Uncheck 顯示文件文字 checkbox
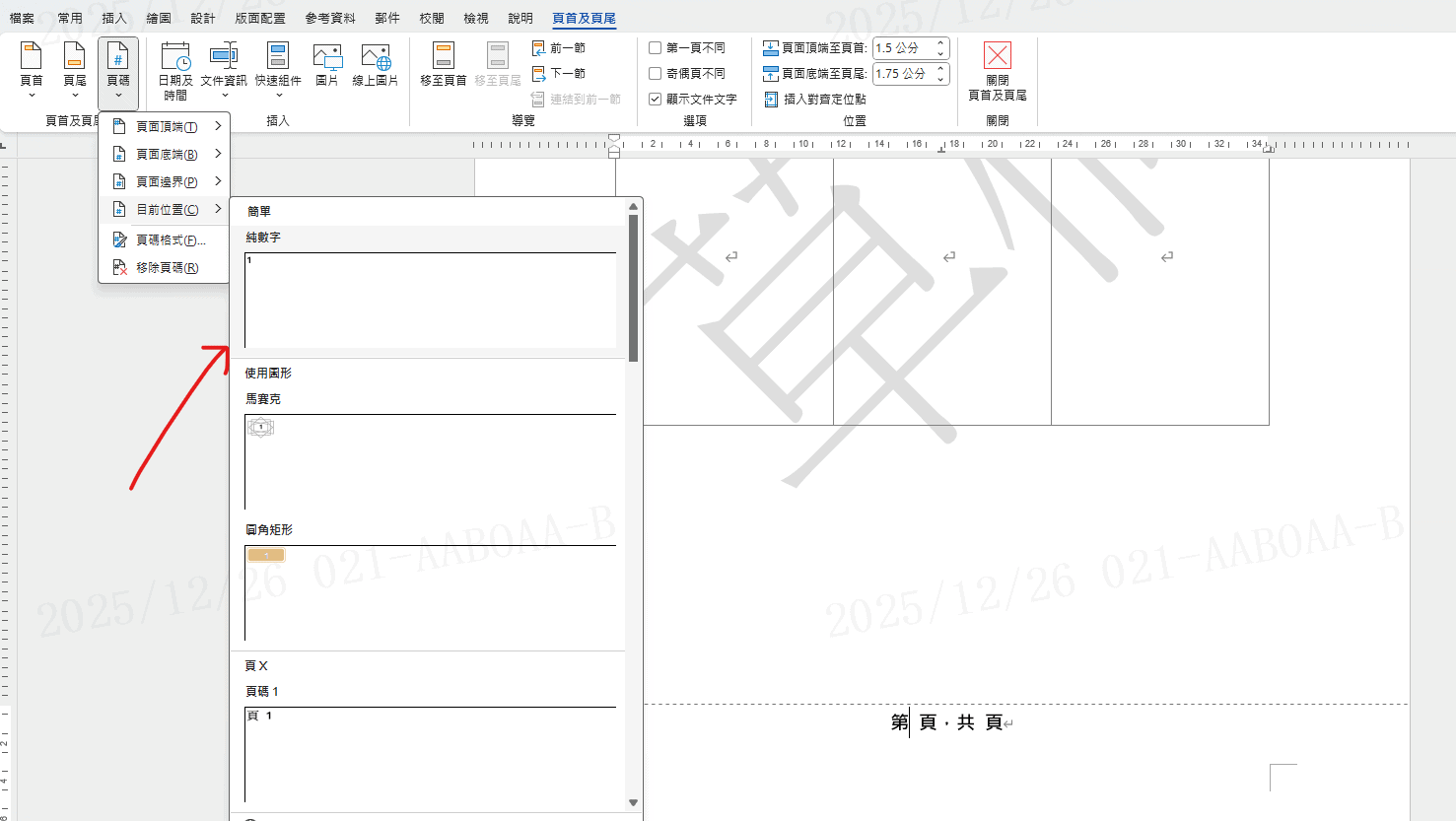The width and height of the screenshot is (1456, 821). pyautogui.click(x=656, y=99)
